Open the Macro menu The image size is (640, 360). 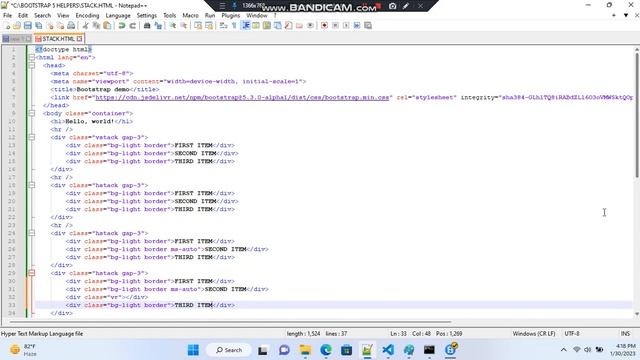point(190,16)
